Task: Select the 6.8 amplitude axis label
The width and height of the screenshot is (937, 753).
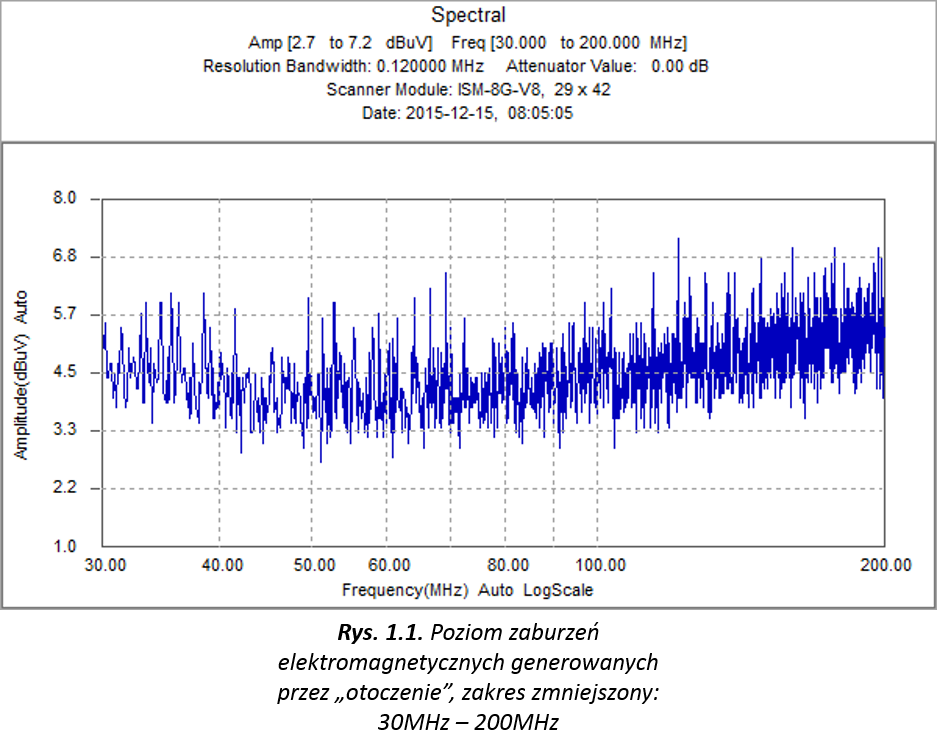Action: [x=64, y=257]
